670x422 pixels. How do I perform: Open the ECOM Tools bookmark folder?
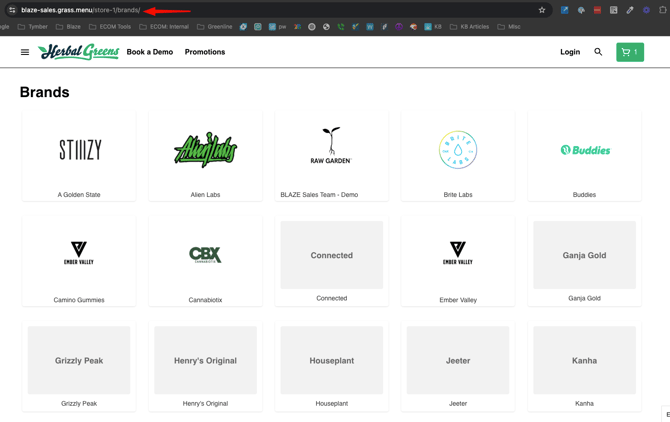tap(110, 27)
